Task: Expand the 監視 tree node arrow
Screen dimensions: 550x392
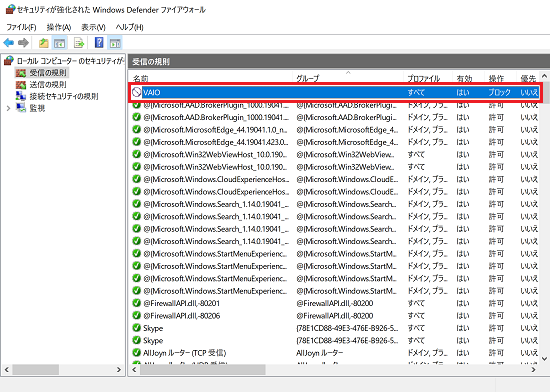Action: [x=8, y=108]
